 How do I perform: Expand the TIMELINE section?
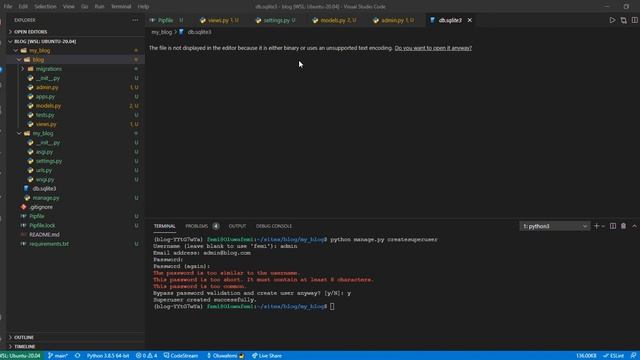point(76,347)
